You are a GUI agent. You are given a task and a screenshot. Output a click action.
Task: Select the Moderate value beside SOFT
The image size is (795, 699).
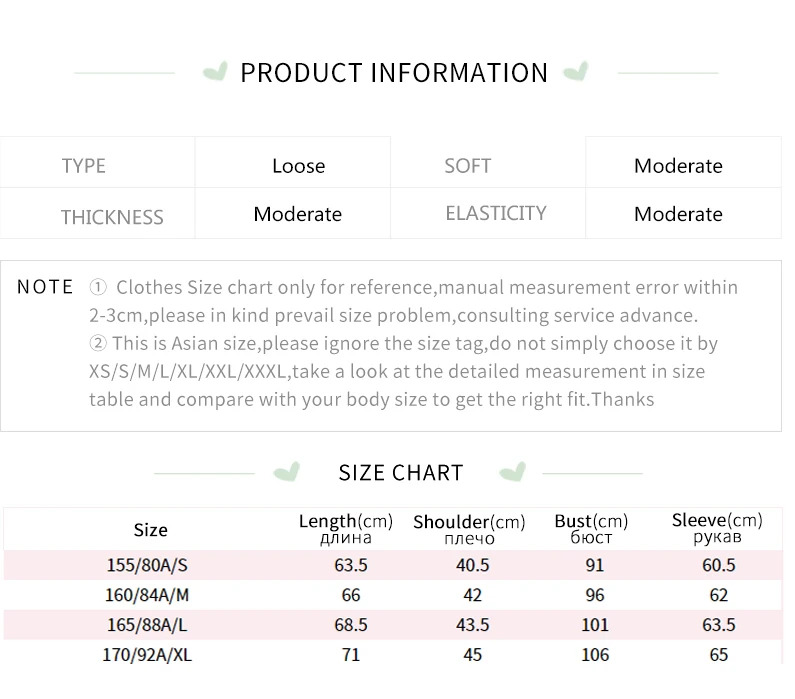pos(678,166)
